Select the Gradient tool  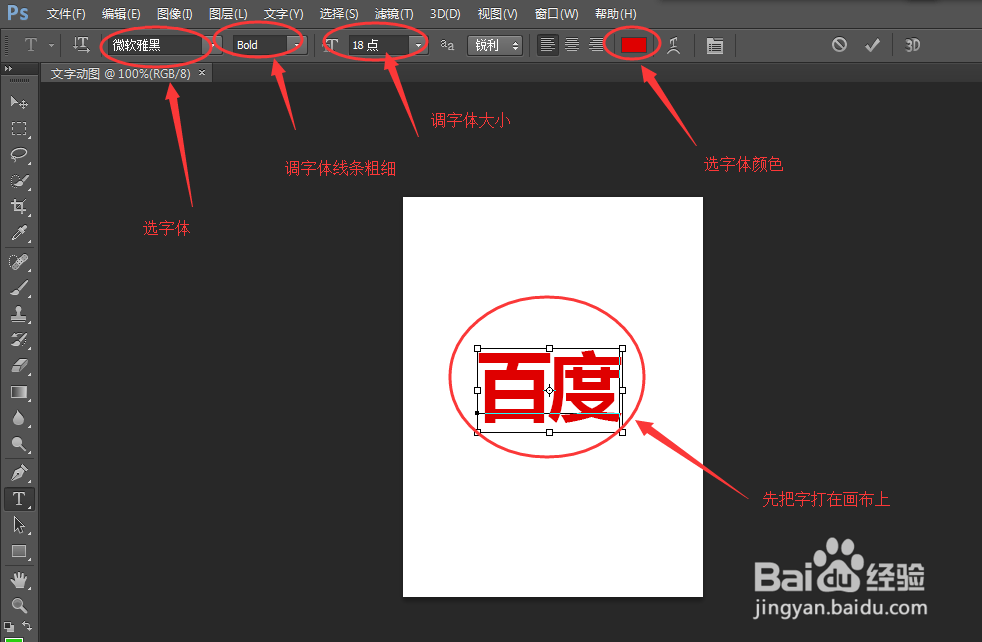click(x=19, y=392)
